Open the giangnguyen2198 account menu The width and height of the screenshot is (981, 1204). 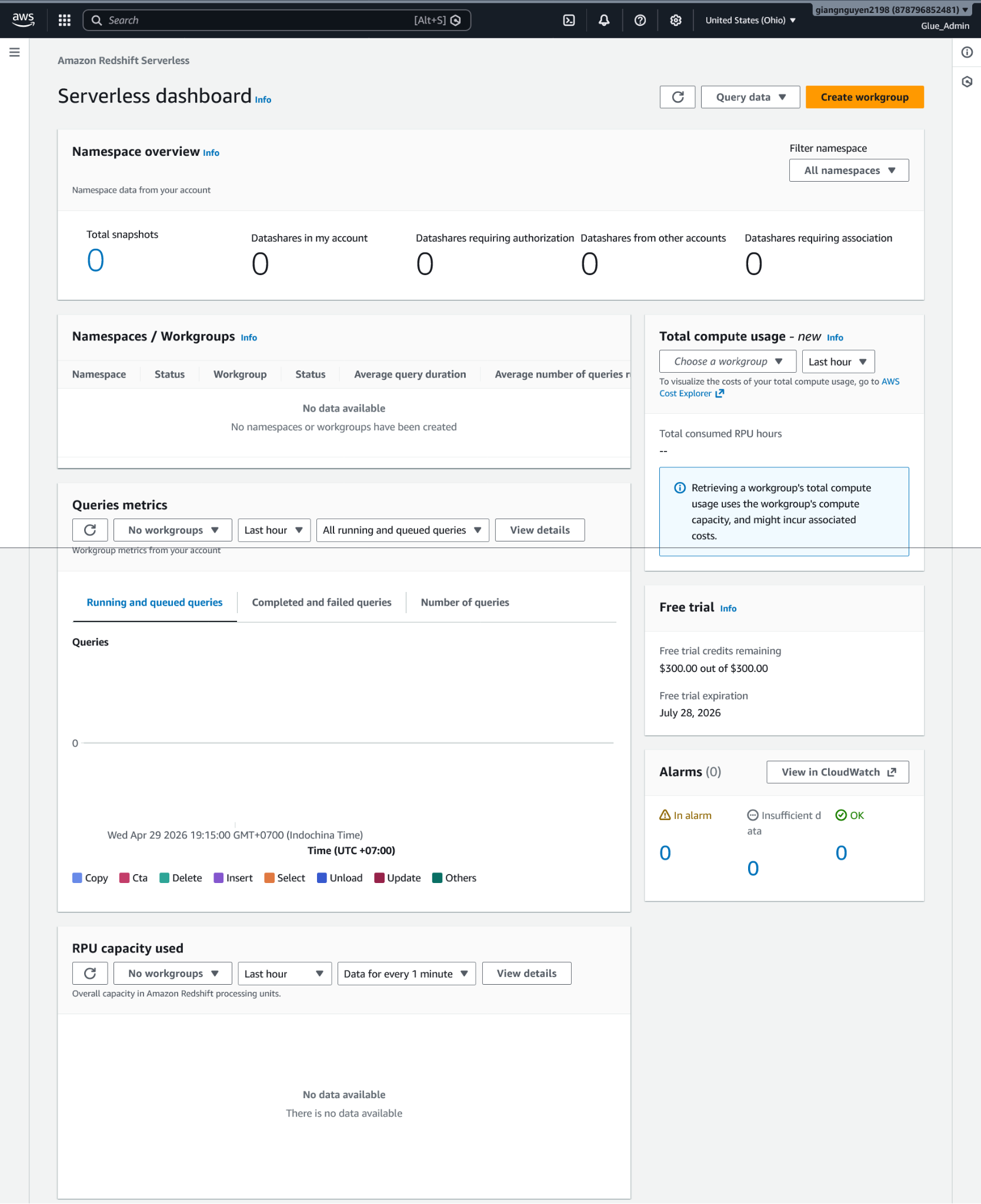click(x=892, y=9)
